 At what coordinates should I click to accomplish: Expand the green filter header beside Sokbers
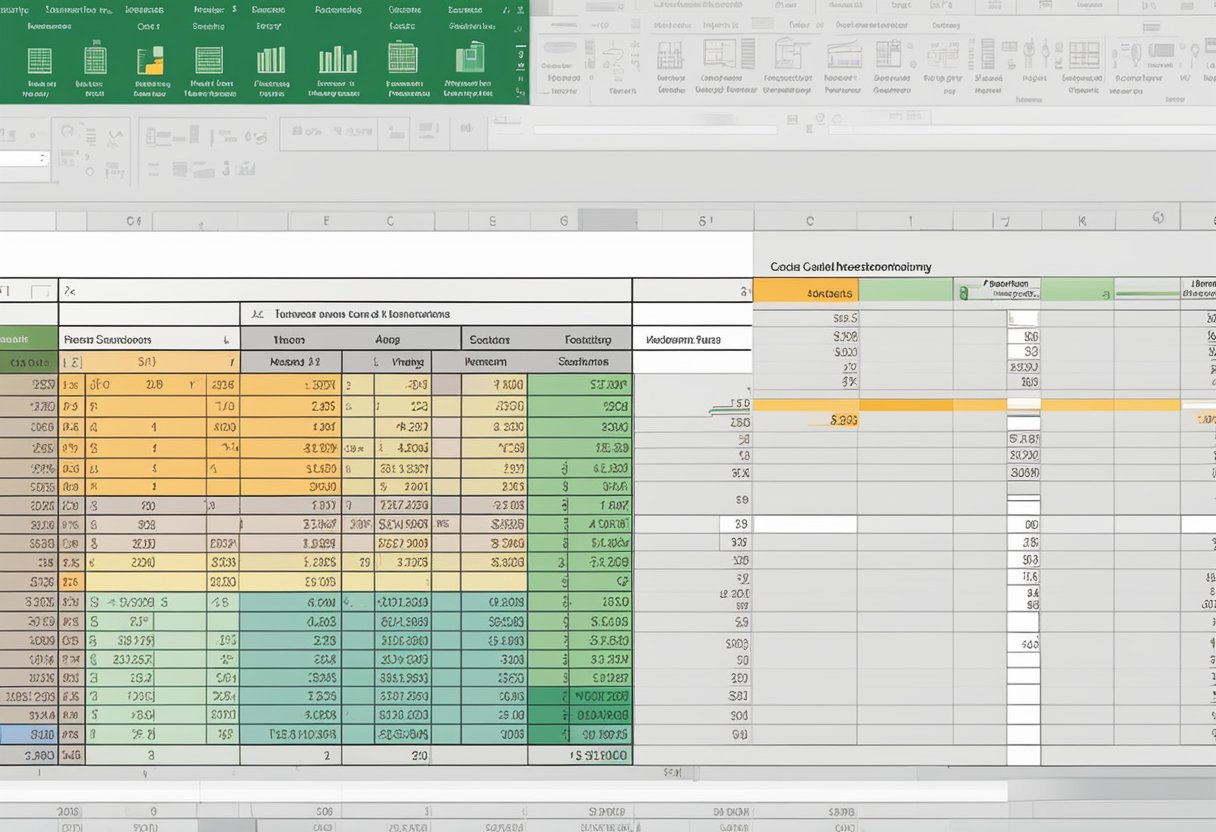905,291
